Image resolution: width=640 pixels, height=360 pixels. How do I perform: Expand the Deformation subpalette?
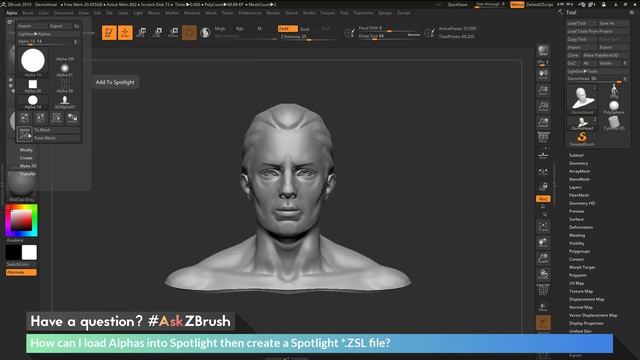click(581, 227)
